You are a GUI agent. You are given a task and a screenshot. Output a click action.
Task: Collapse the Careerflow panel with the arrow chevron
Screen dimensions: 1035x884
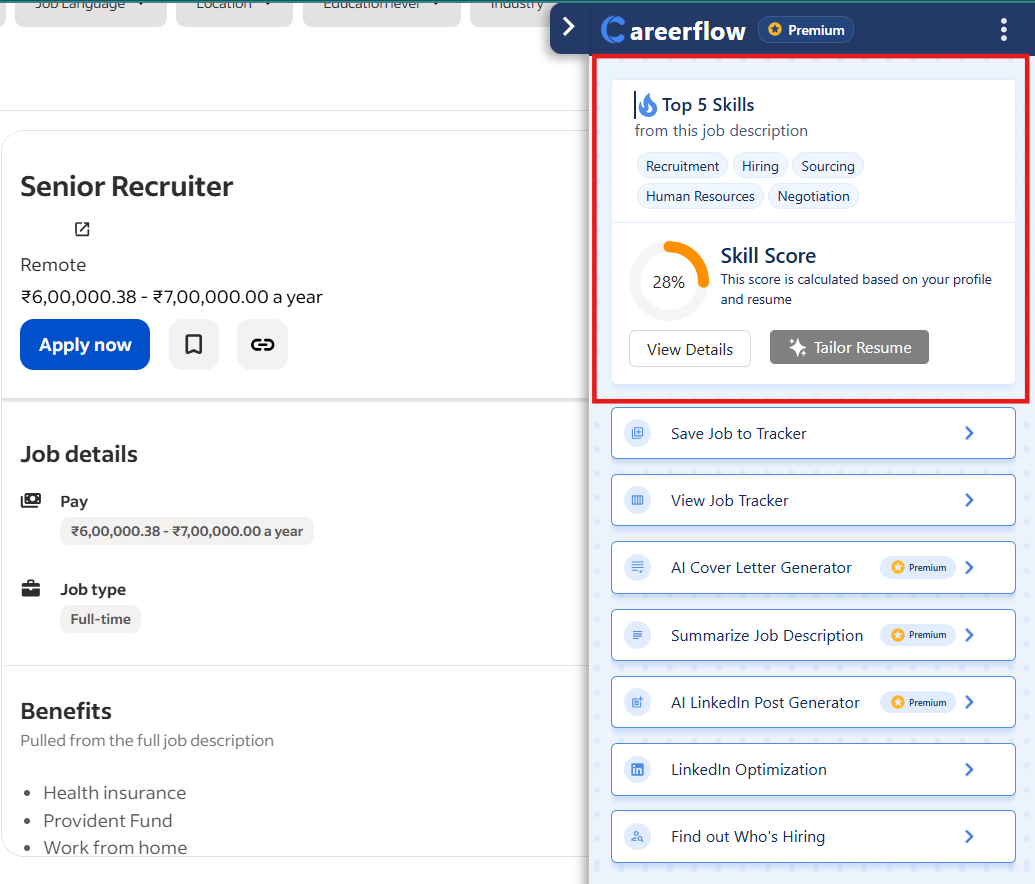[568, 28]
